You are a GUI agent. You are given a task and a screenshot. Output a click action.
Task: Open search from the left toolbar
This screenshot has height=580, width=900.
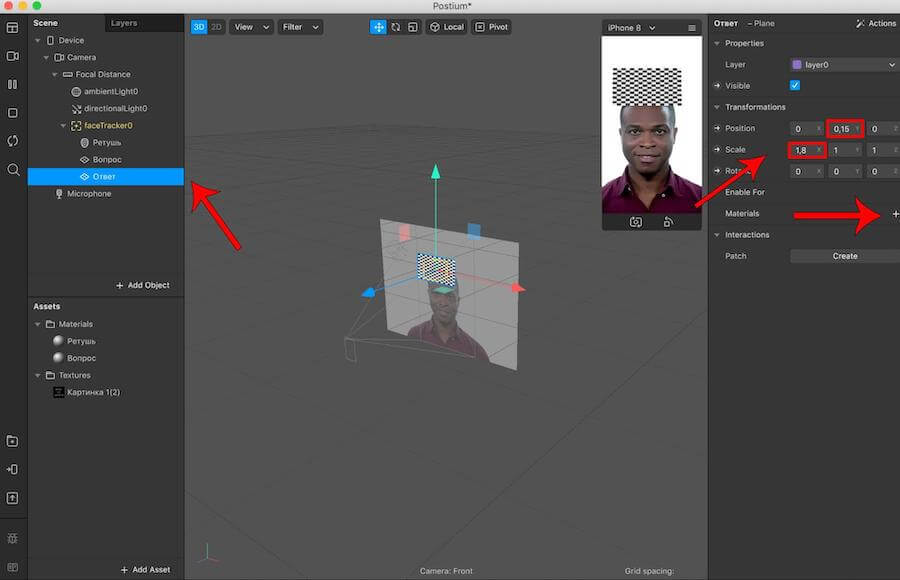tap(13, 170)
